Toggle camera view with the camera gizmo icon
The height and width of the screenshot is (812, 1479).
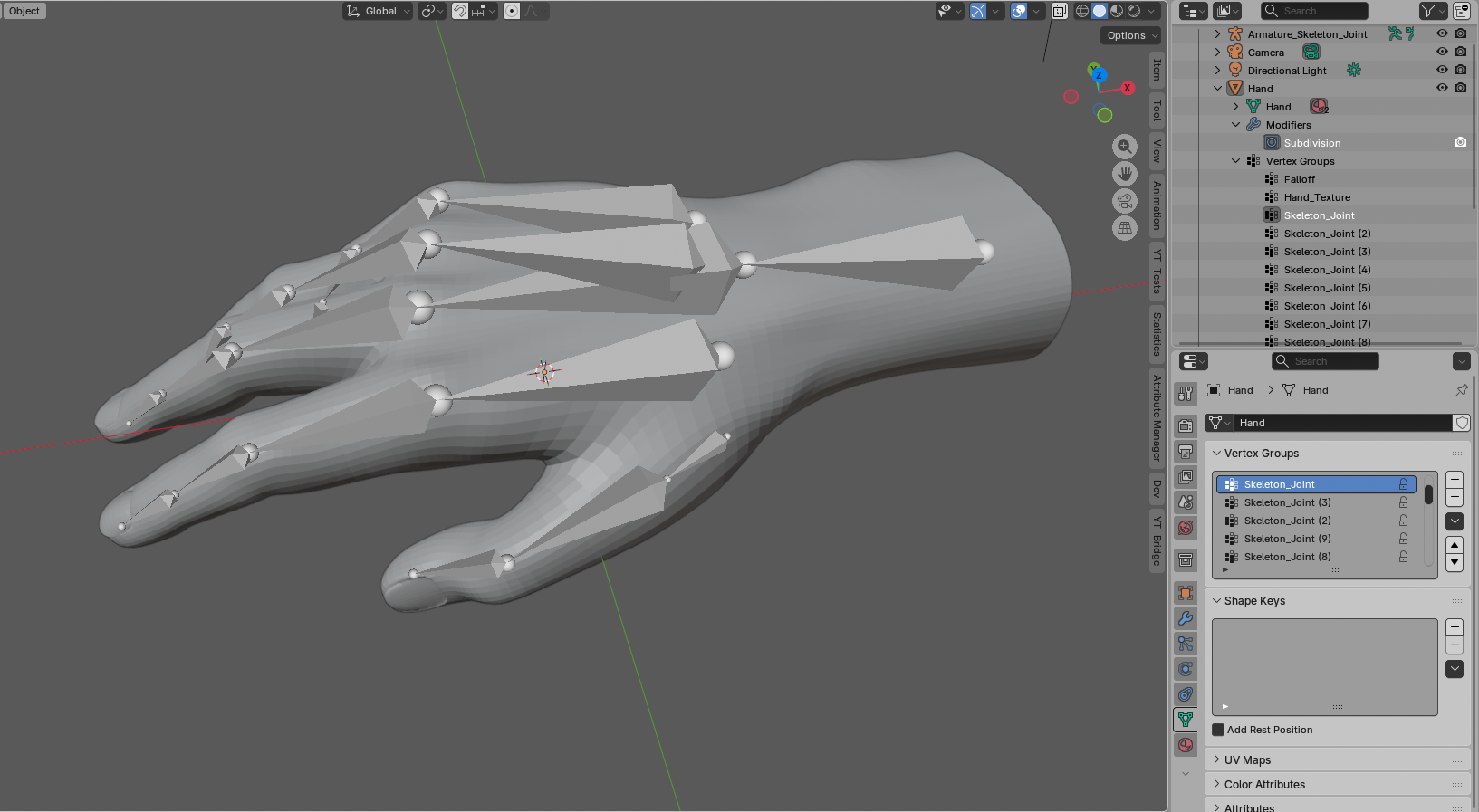point(1124,201)
